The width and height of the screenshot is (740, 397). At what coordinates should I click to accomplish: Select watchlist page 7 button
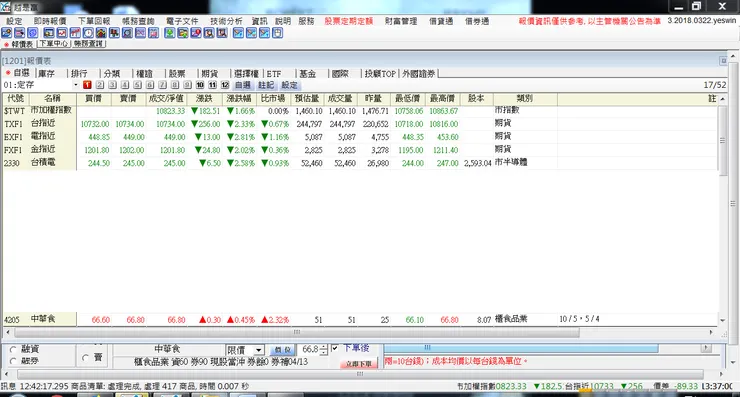pos(162,85)
